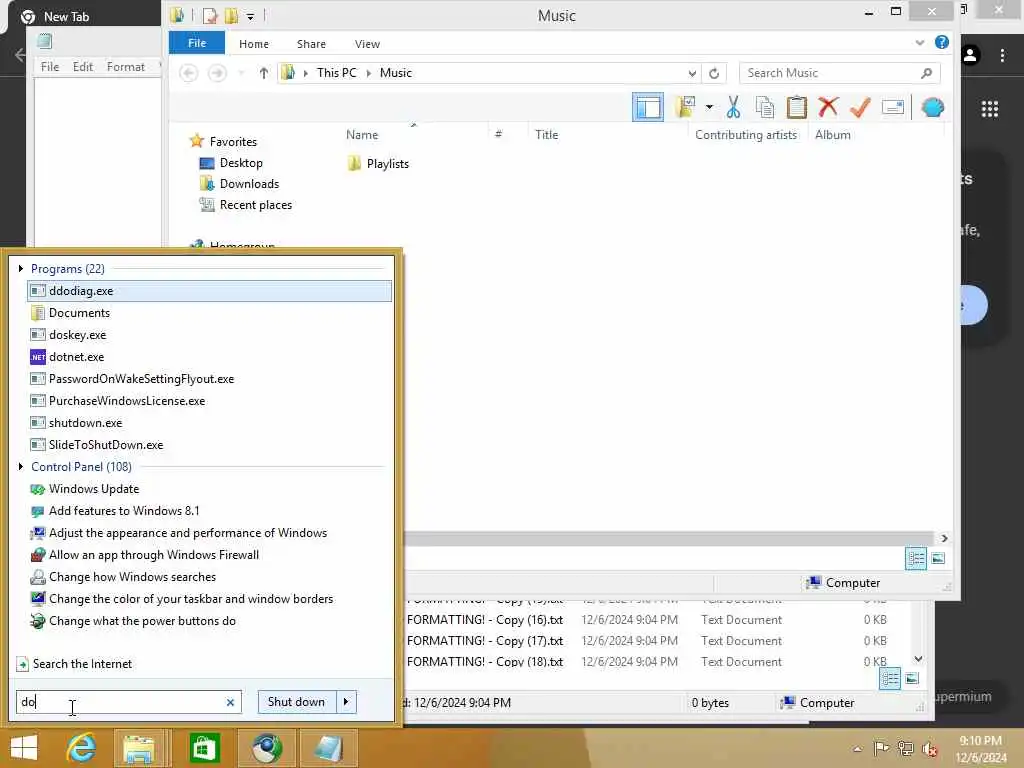Collapse the Programs (22) results group
This screenshot has width=1024, height=768.
pos(21,268)
